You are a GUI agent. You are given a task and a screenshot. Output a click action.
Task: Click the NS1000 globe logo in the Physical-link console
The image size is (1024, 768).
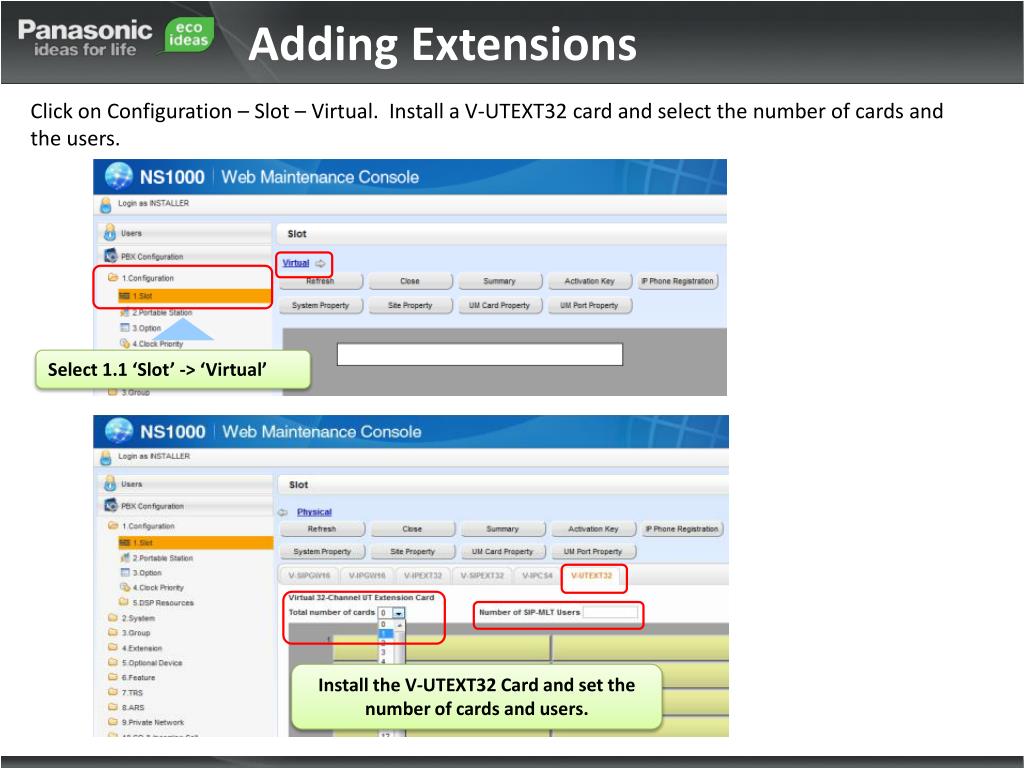pyautogui.click(x=119, y=431)
